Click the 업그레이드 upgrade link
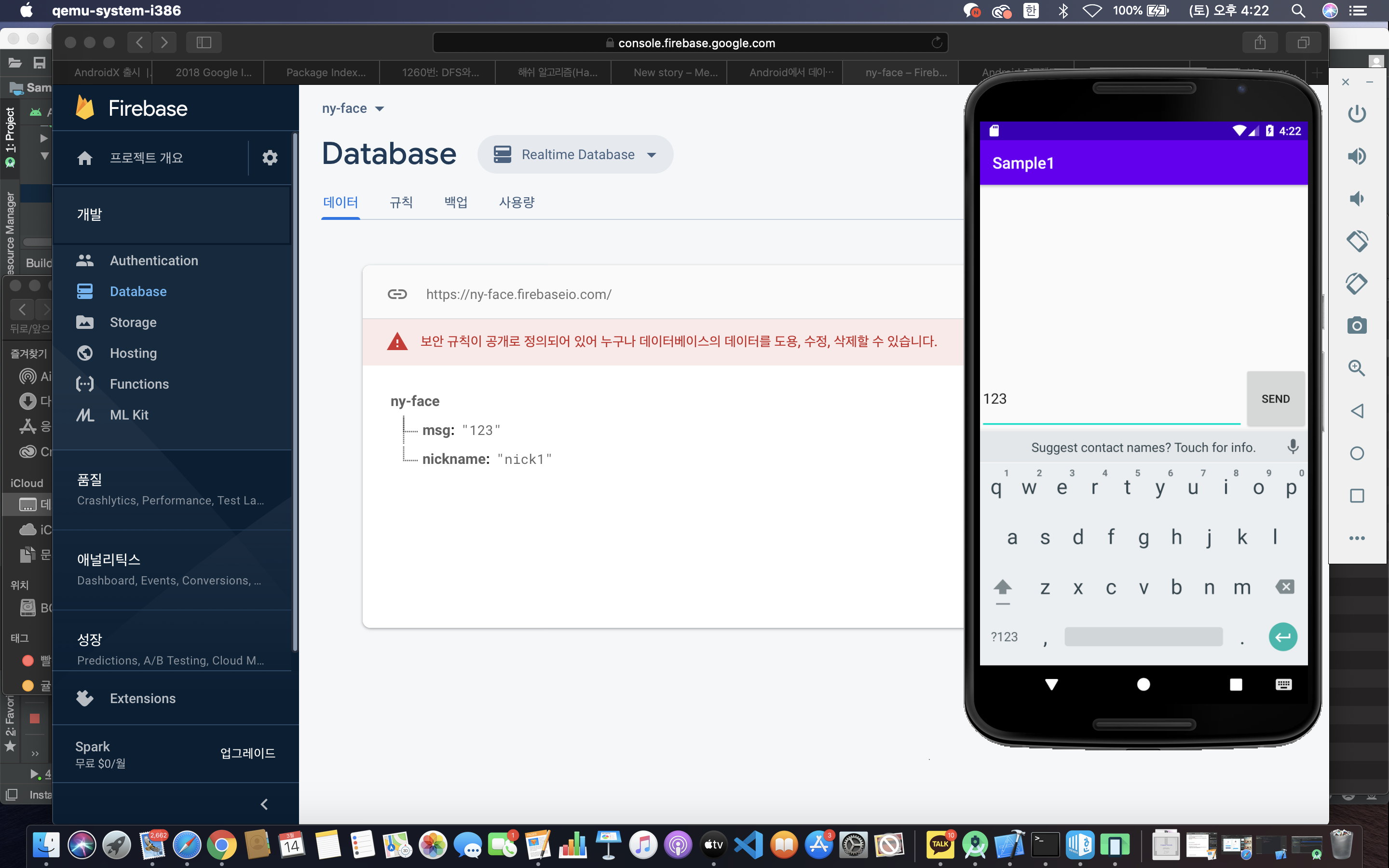 247,753
